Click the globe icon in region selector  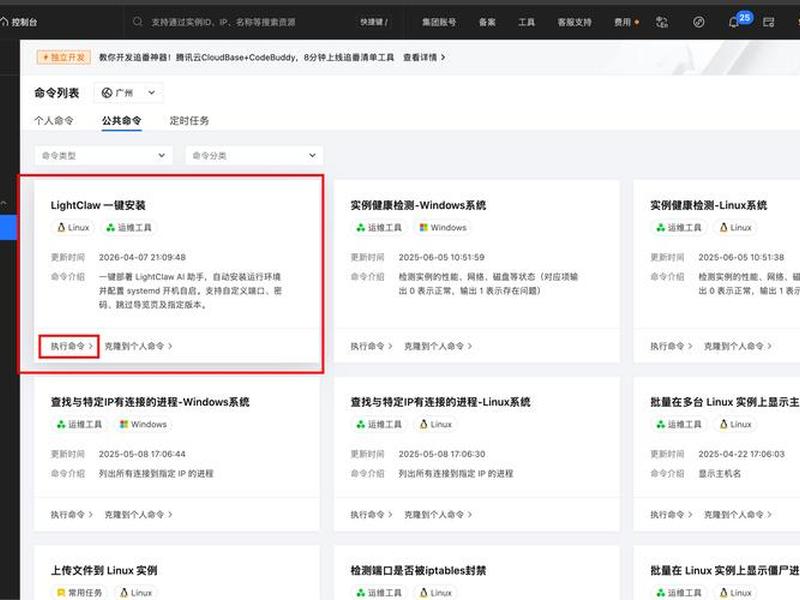[x=107, y=93]
